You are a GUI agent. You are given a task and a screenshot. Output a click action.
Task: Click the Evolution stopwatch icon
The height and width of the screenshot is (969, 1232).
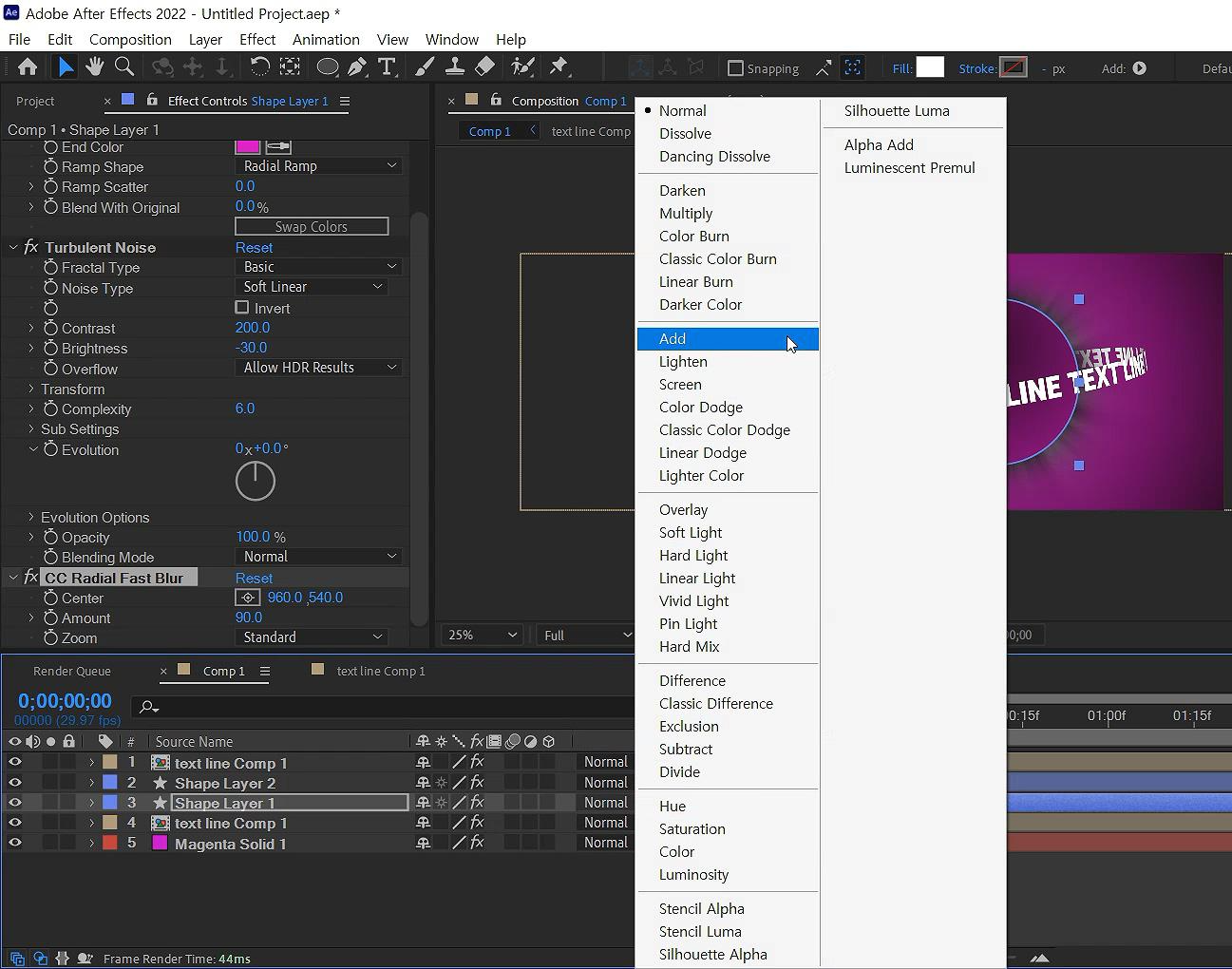click(51, 449)
